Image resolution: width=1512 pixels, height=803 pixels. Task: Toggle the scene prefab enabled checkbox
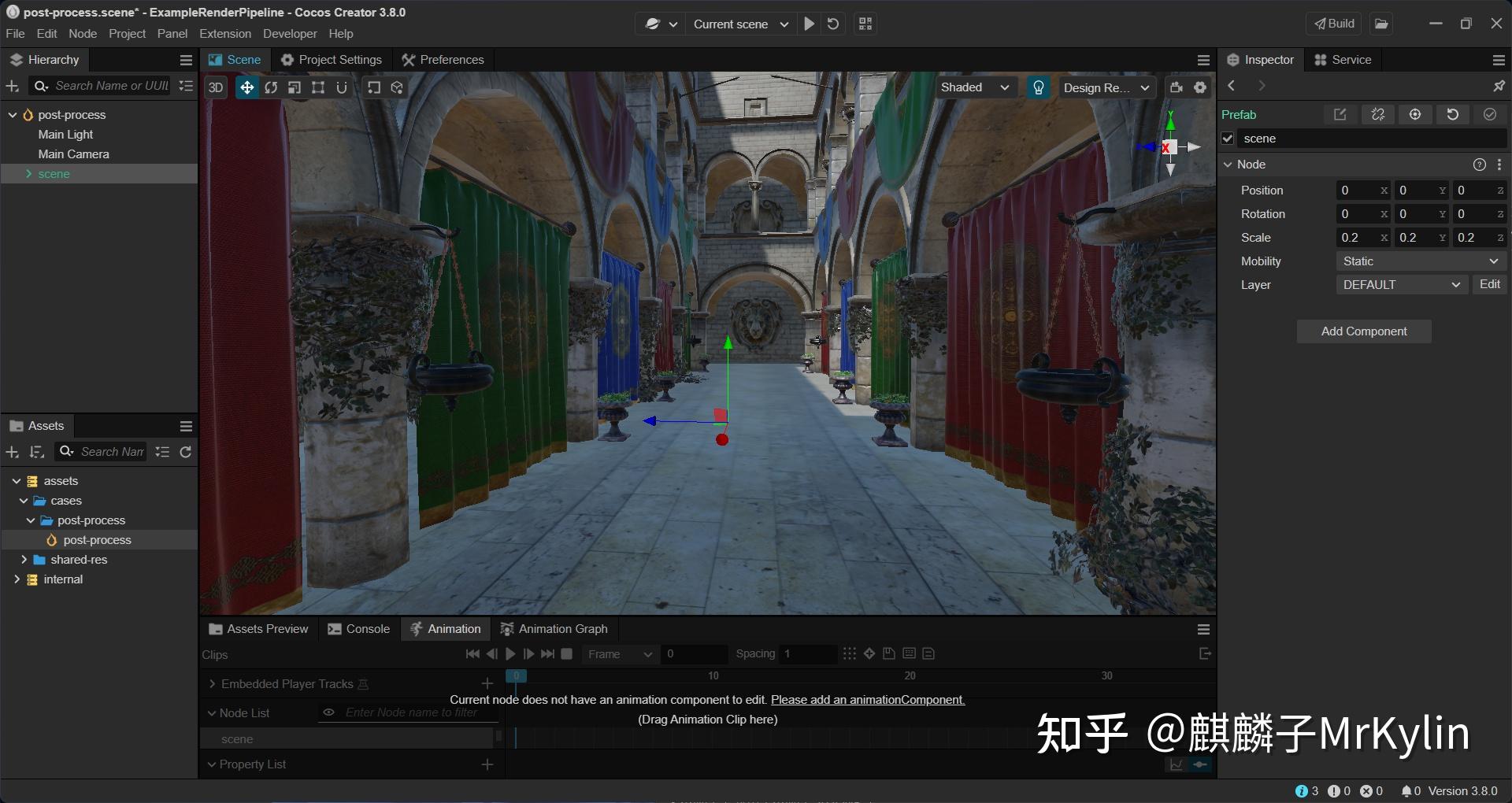click(x=1227, y=138)
